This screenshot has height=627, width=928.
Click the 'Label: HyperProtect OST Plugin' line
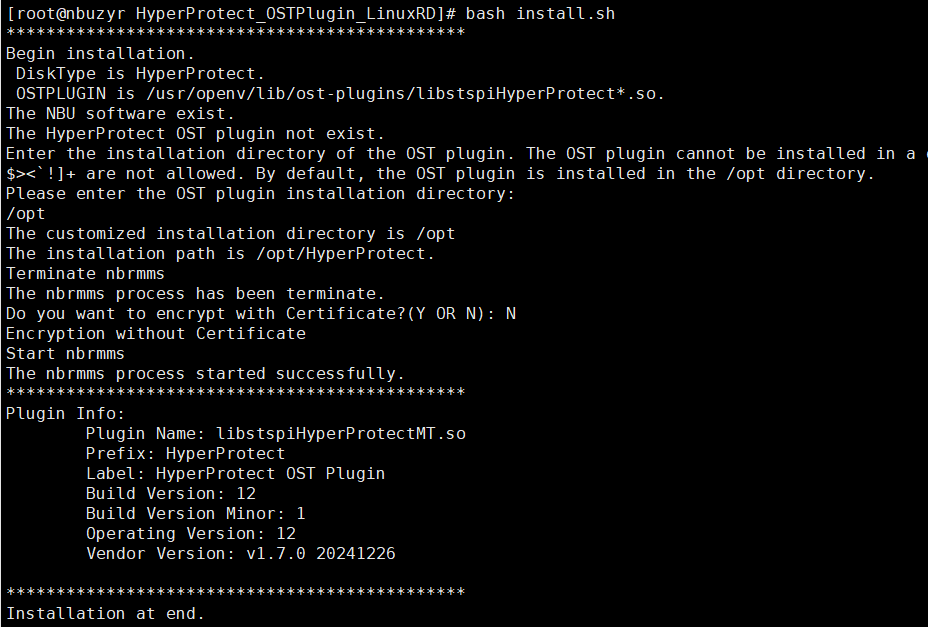(x=236, y=474)
